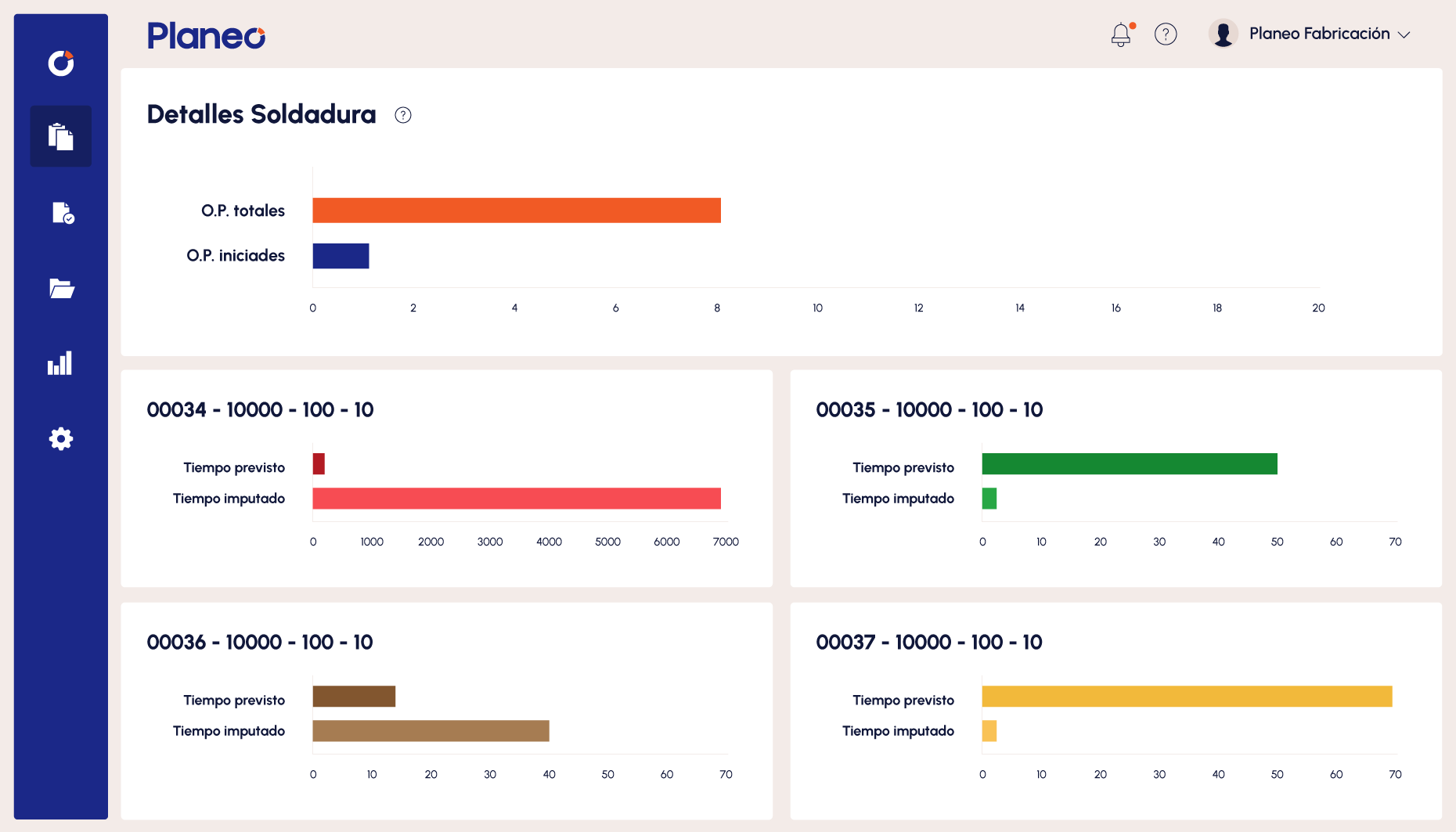Click the orange O.P. totales bar
Image resolution: width=1456 pixels, height=832 pixels.
pyautogui.click(x=517, y=211)
